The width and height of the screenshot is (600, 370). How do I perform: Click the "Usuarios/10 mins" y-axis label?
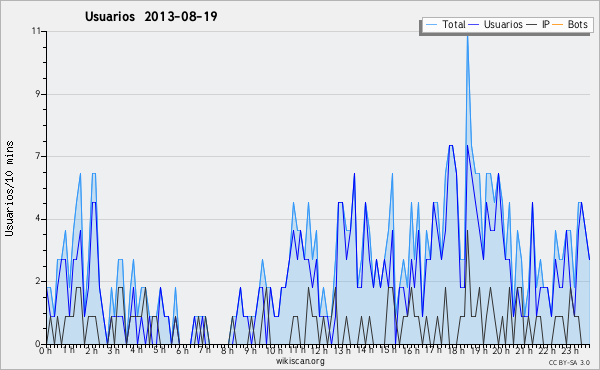(9, 189)
